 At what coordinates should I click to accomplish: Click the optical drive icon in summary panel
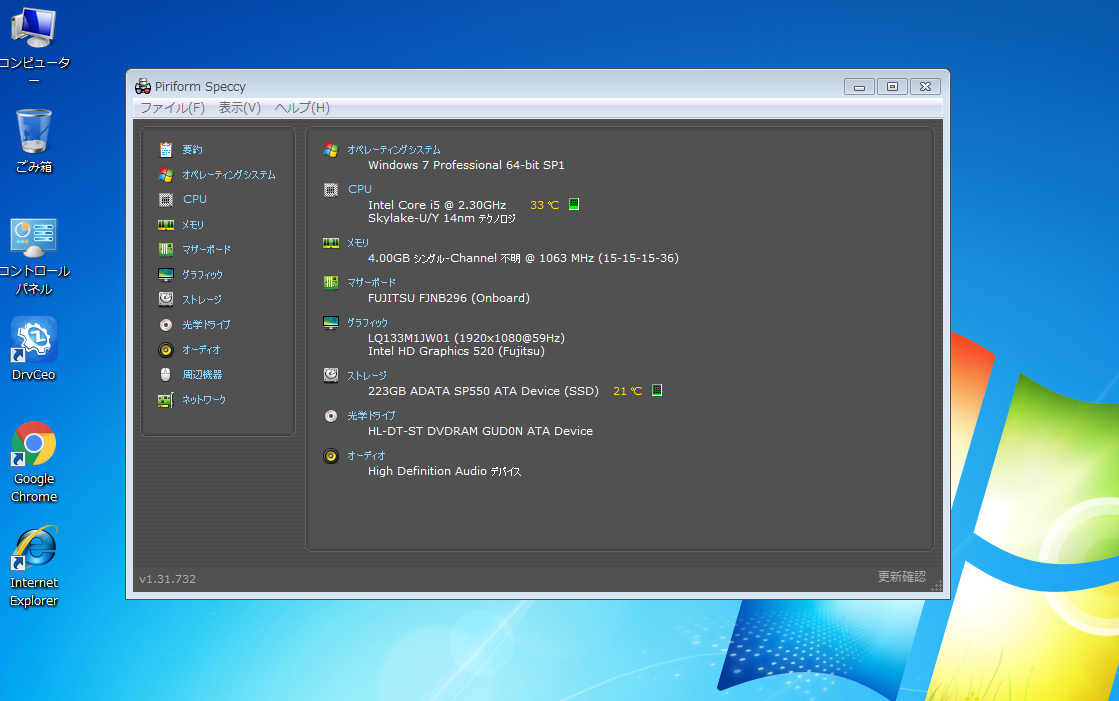[x=330, y=415]
